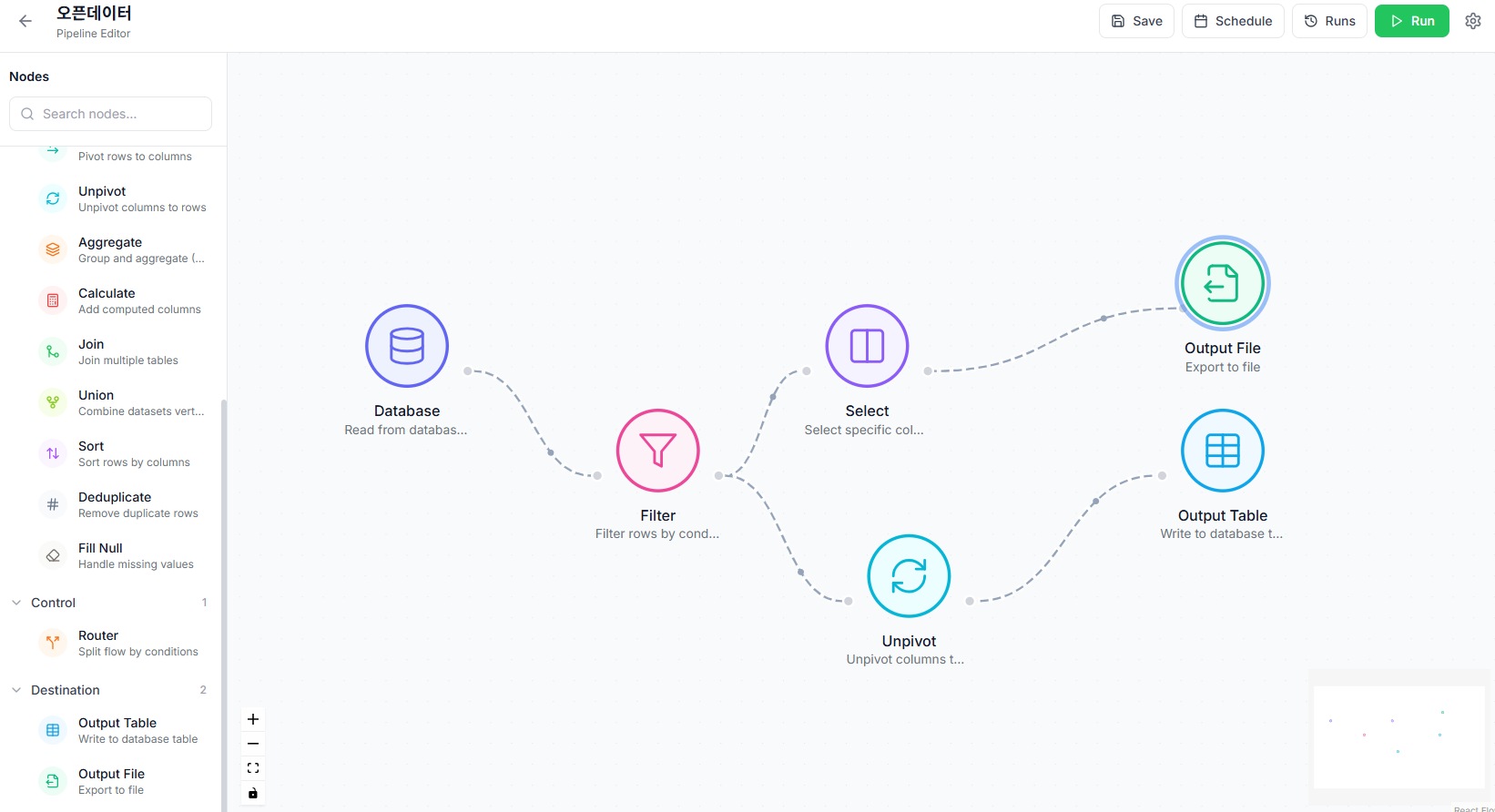
Task: Click 'Remove duplicate rows' description
Action: pos(138,513)
